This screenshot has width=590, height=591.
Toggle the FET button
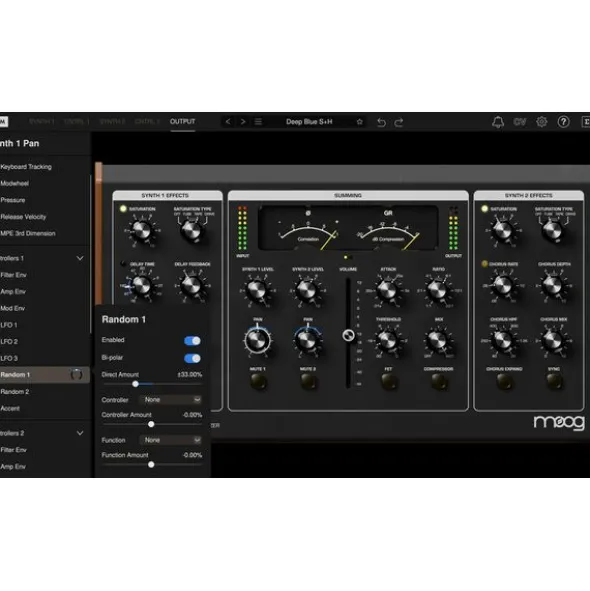point(388,381)
